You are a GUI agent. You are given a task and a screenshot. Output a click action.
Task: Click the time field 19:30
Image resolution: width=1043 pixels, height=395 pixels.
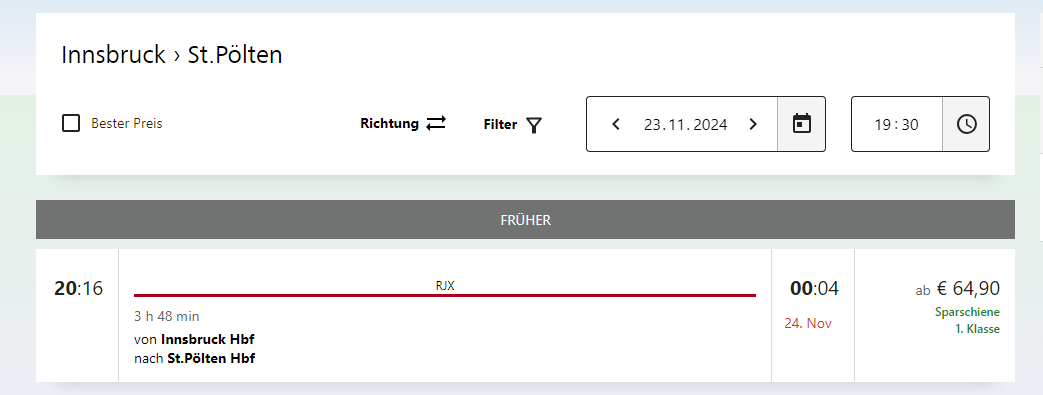coord(897,124)
